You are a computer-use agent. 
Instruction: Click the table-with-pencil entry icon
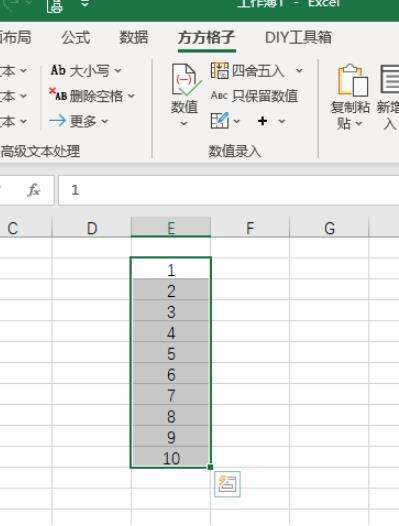point(220,121)
